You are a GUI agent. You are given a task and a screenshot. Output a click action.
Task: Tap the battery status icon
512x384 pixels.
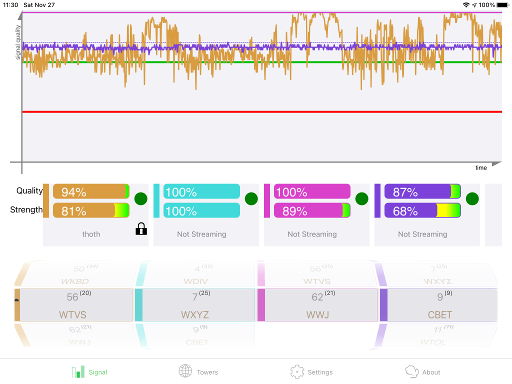(503, 5)
